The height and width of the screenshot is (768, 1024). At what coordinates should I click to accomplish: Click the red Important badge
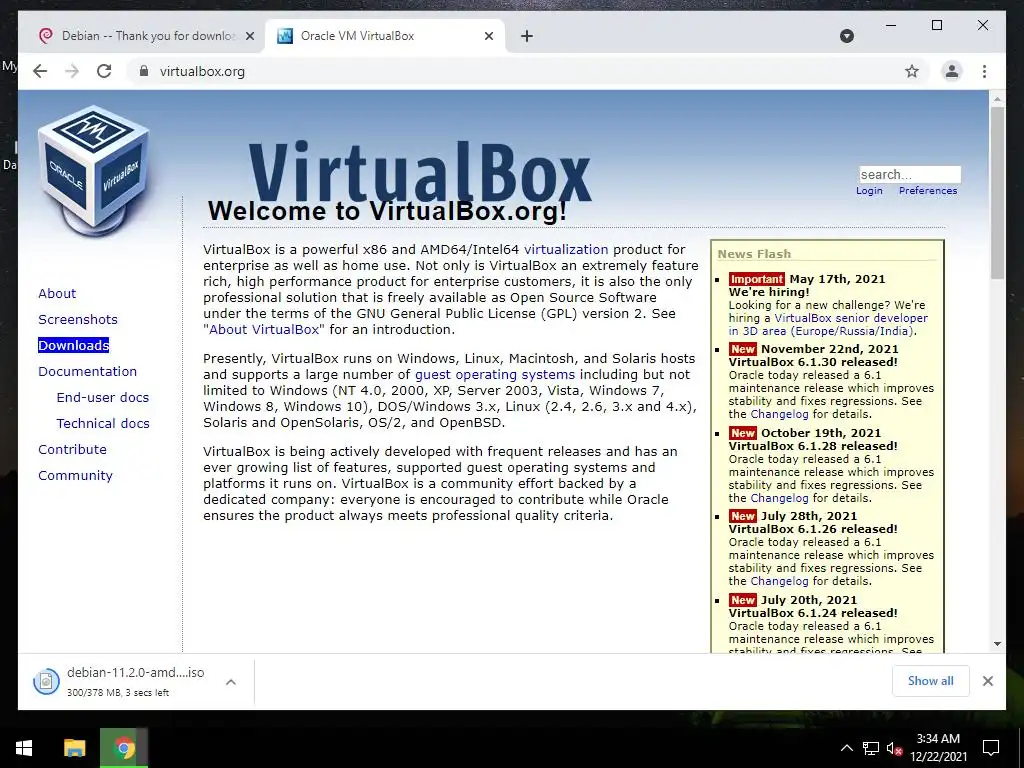[756, 279]
